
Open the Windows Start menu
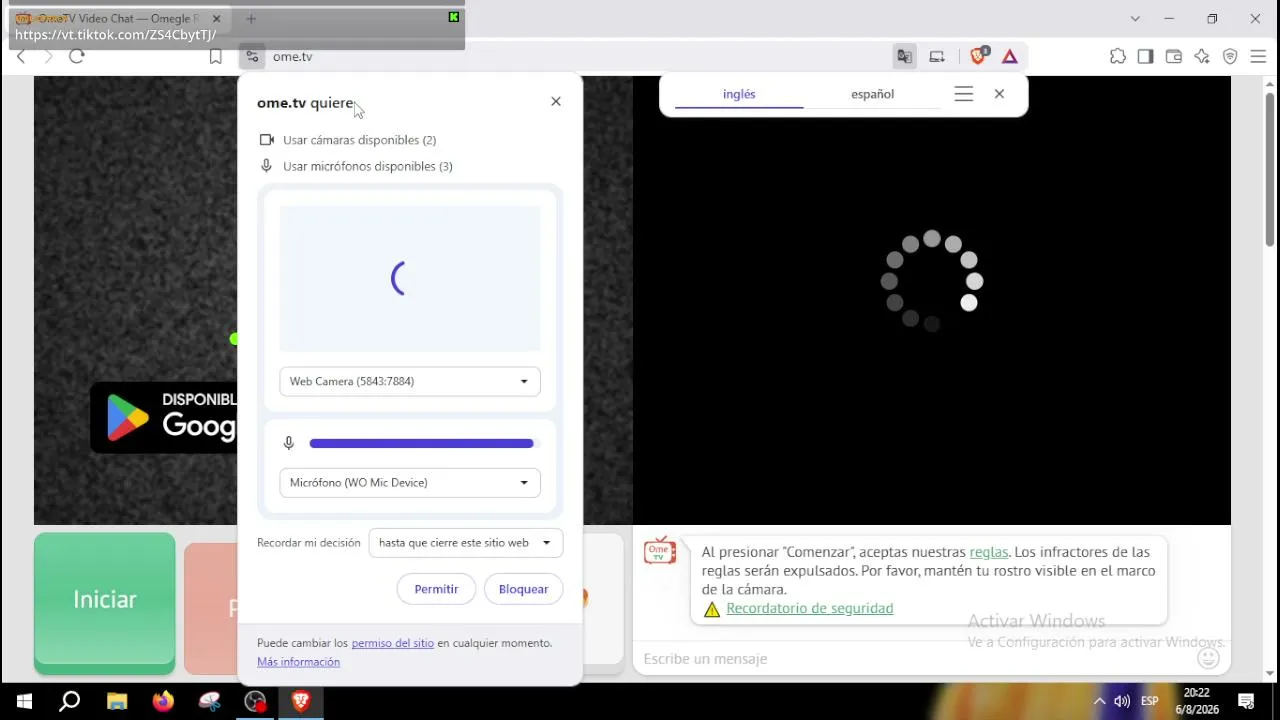point(24,701)
